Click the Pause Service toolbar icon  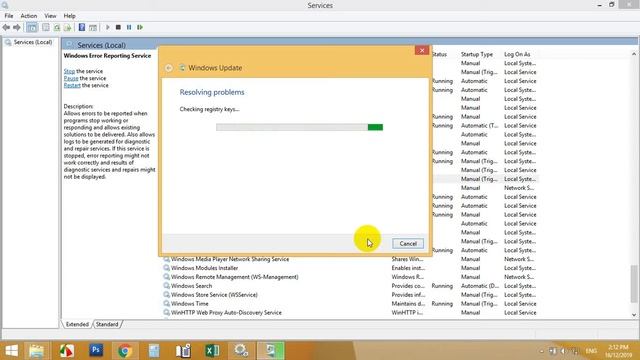tap(129, 27)
